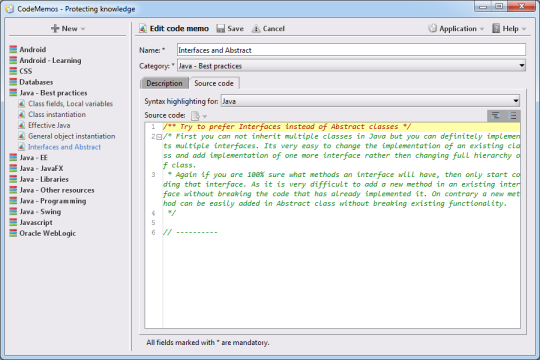Screen dimensions: 540x360
Task: Click the Java - EE books icon
Action: pos(13,158)
